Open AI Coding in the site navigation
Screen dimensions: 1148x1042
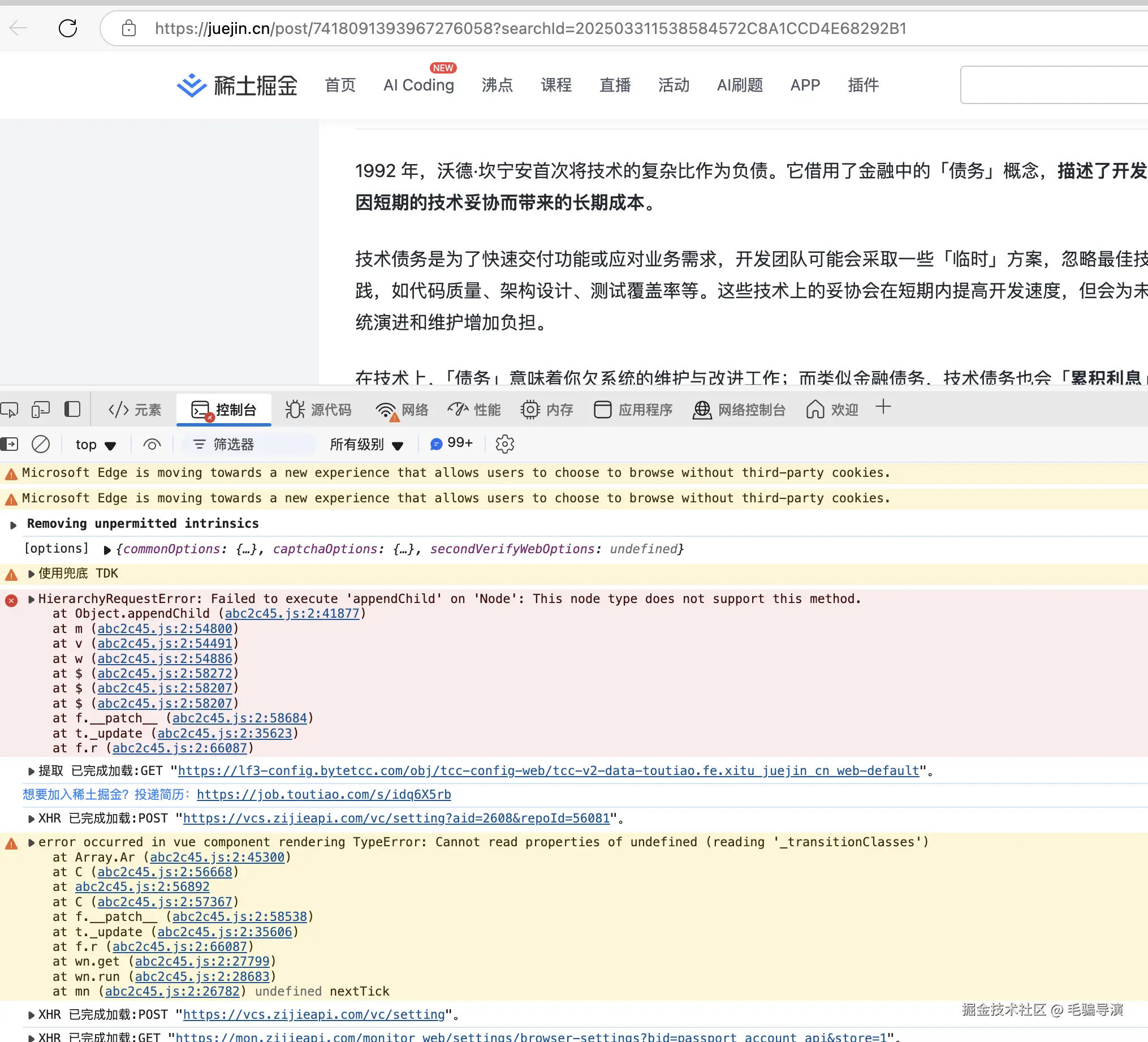point(418,85)
